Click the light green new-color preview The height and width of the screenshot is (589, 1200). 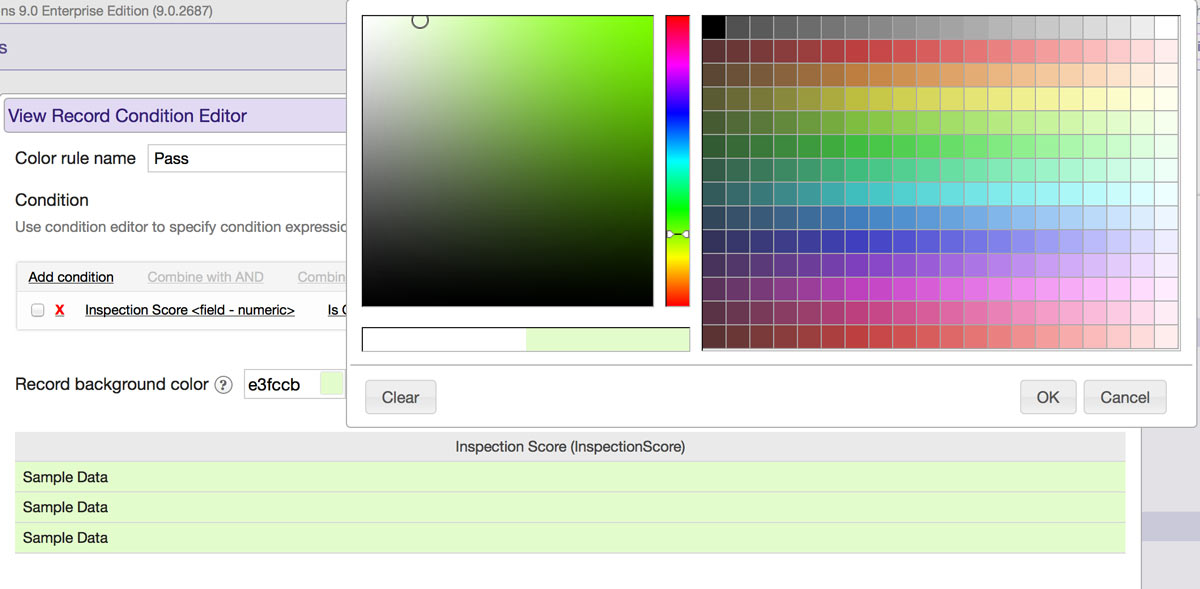click(x=607, y=340)
